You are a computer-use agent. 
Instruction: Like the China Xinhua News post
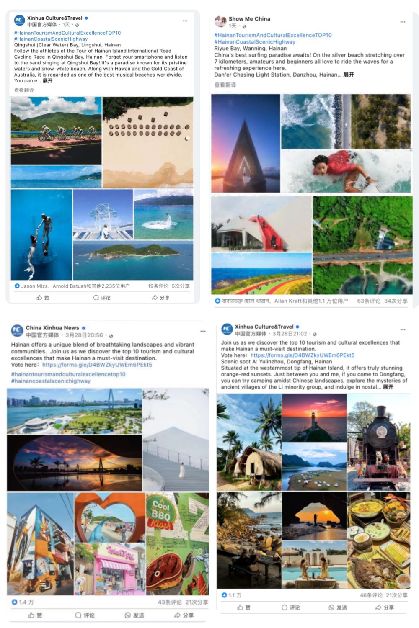click(34, 615)
